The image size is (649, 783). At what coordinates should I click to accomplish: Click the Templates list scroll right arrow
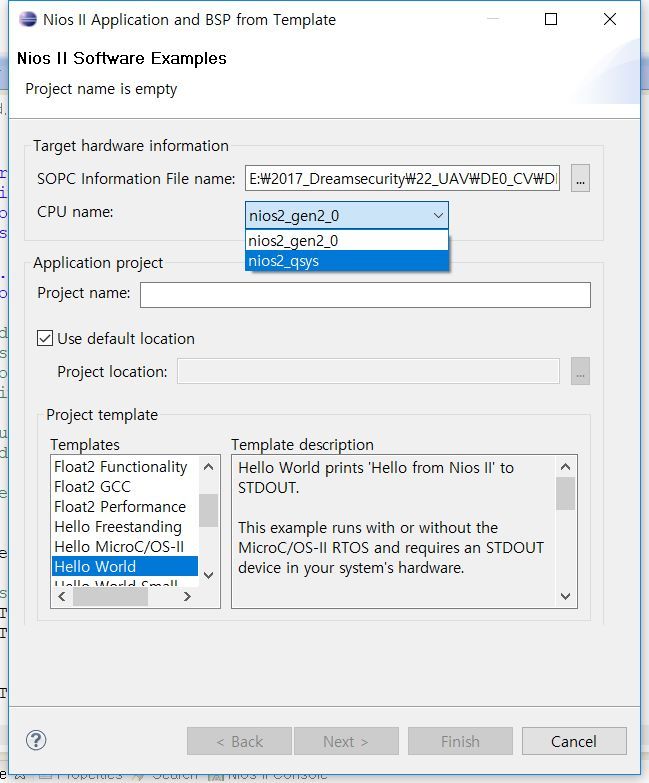(187, 596)
